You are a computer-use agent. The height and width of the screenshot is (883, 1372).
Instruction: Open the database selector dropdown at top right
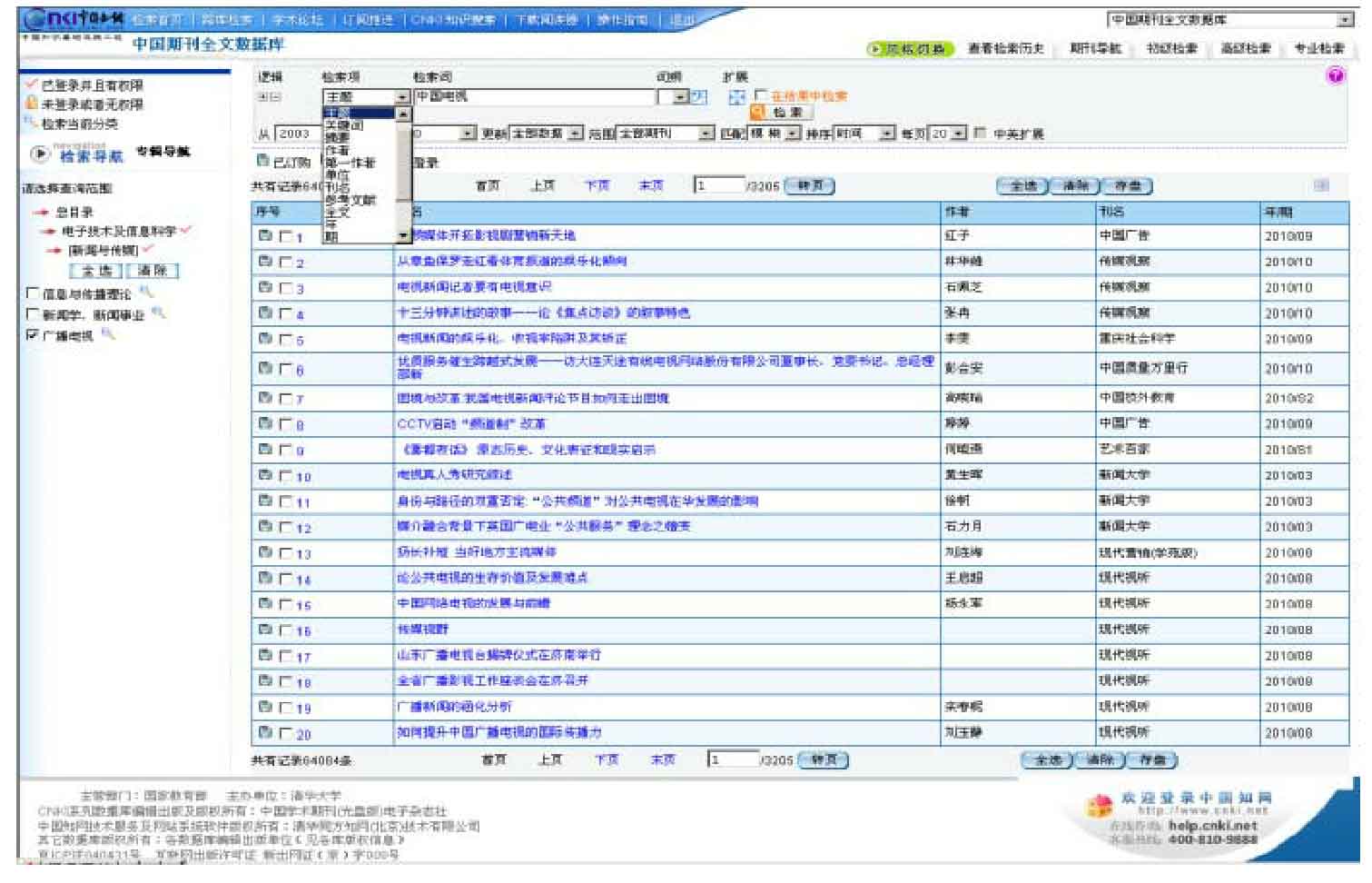point(1229,19)
